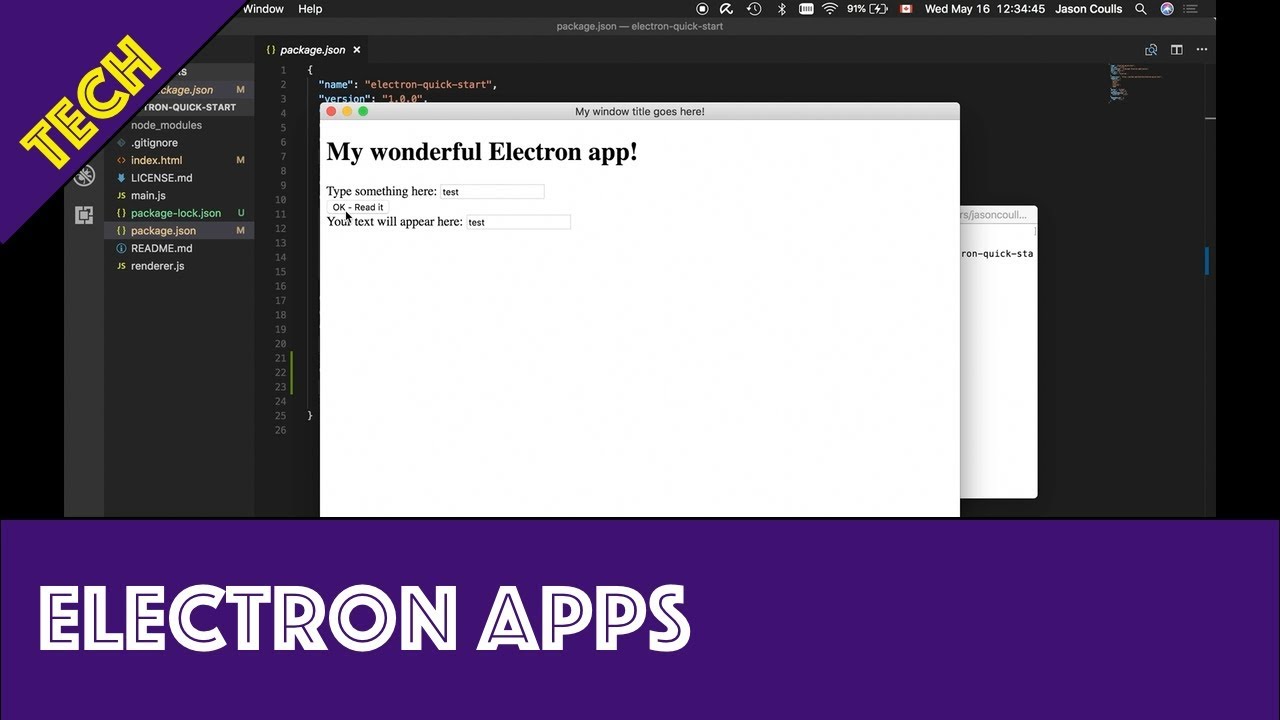Click the date and time in menu bar
Image resolution: width=1280 pixels, height=720 pixels.
point(985,9)
